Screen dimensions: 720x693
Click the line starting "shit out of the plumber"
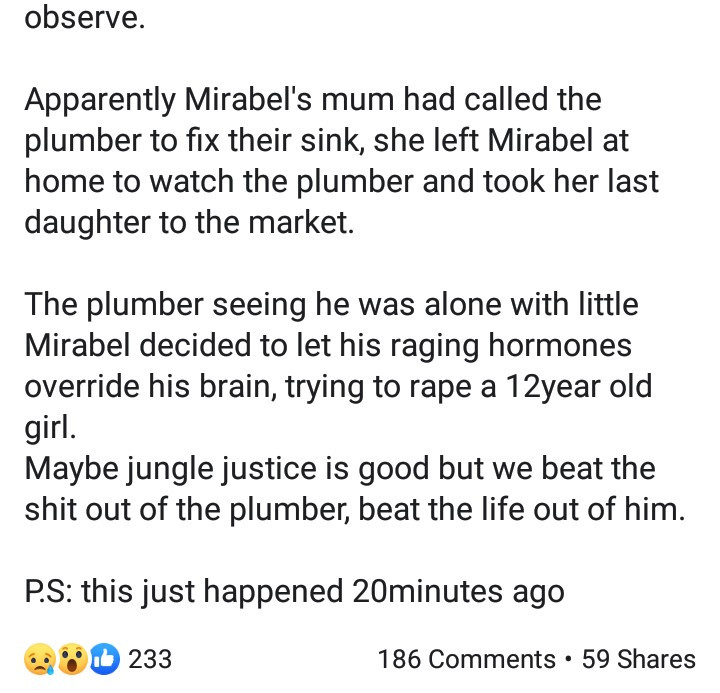355,509
